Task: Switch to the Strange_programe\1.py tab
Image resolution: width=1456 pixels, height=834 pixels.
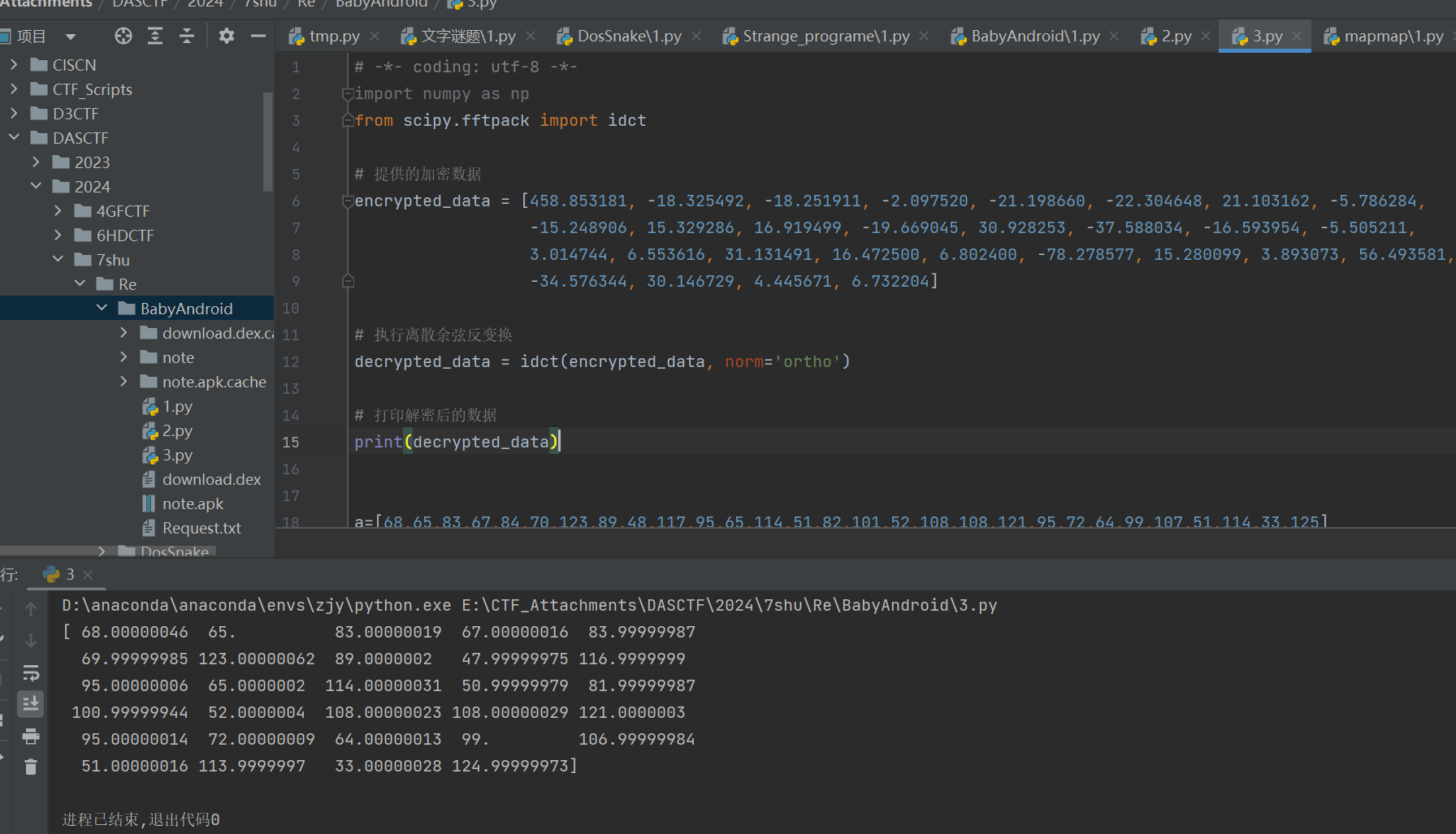Action: (826, 36)
